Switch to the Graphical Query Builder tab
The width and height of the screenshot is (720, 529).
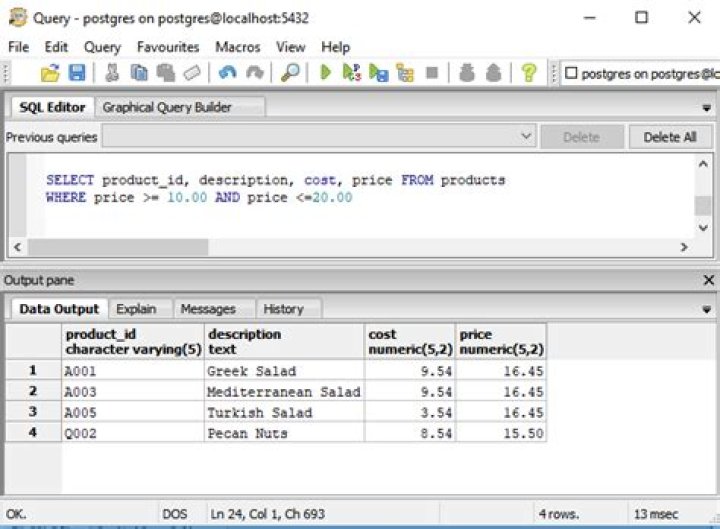coord(167,107)
